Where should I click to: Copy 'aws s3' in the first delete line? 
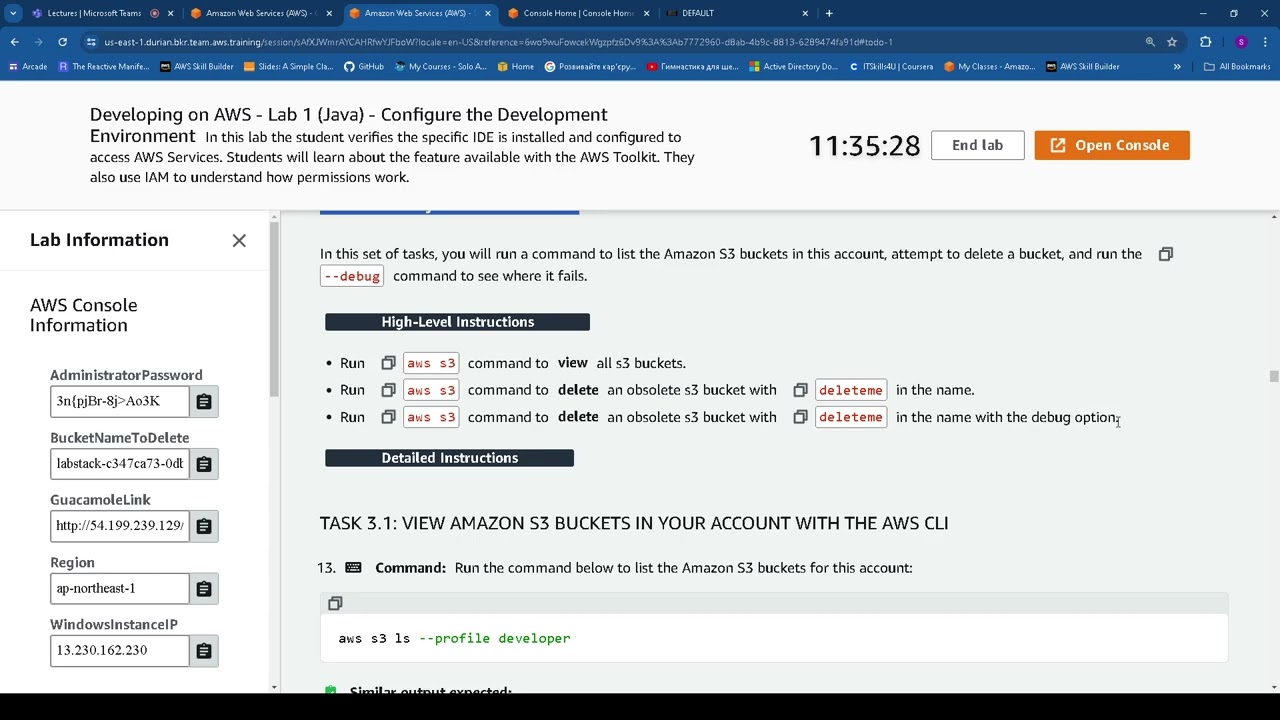(388, 390)
